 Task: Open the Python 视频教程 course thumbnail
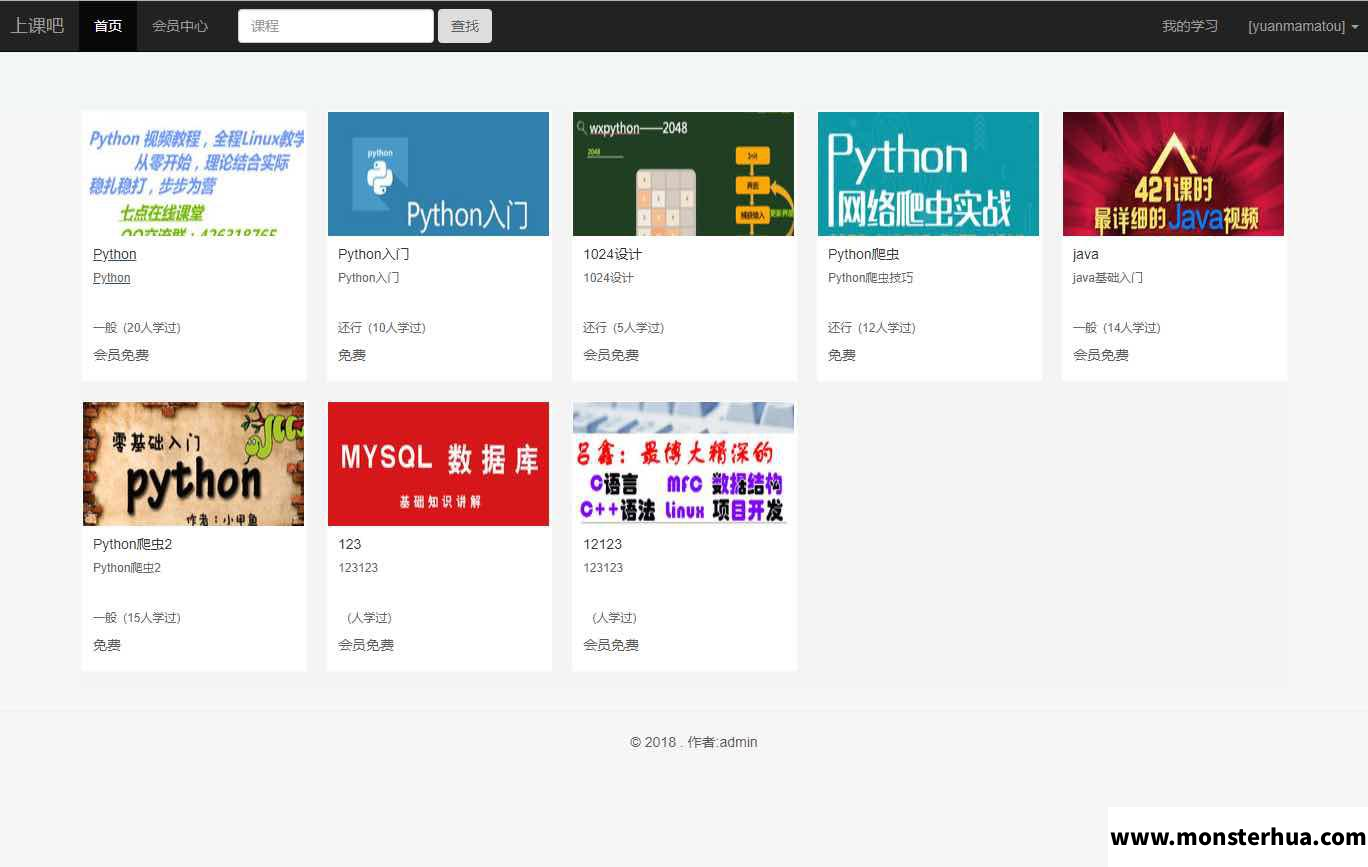[194, 174]
